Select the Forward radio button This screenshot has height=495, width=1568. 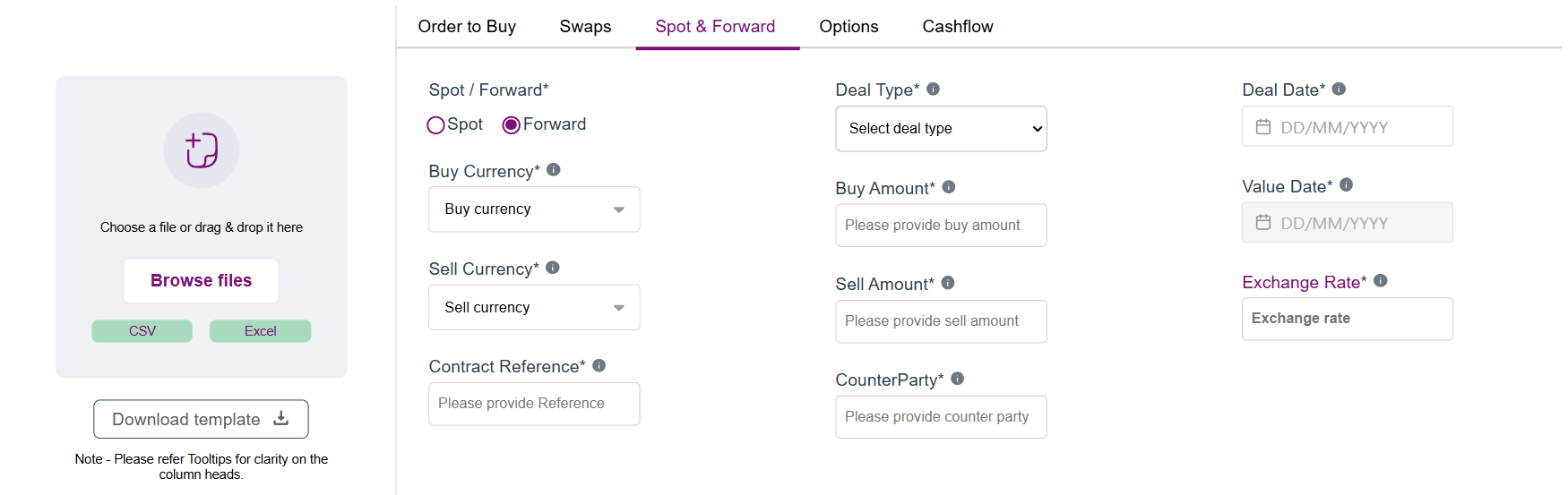coord(512,125)
